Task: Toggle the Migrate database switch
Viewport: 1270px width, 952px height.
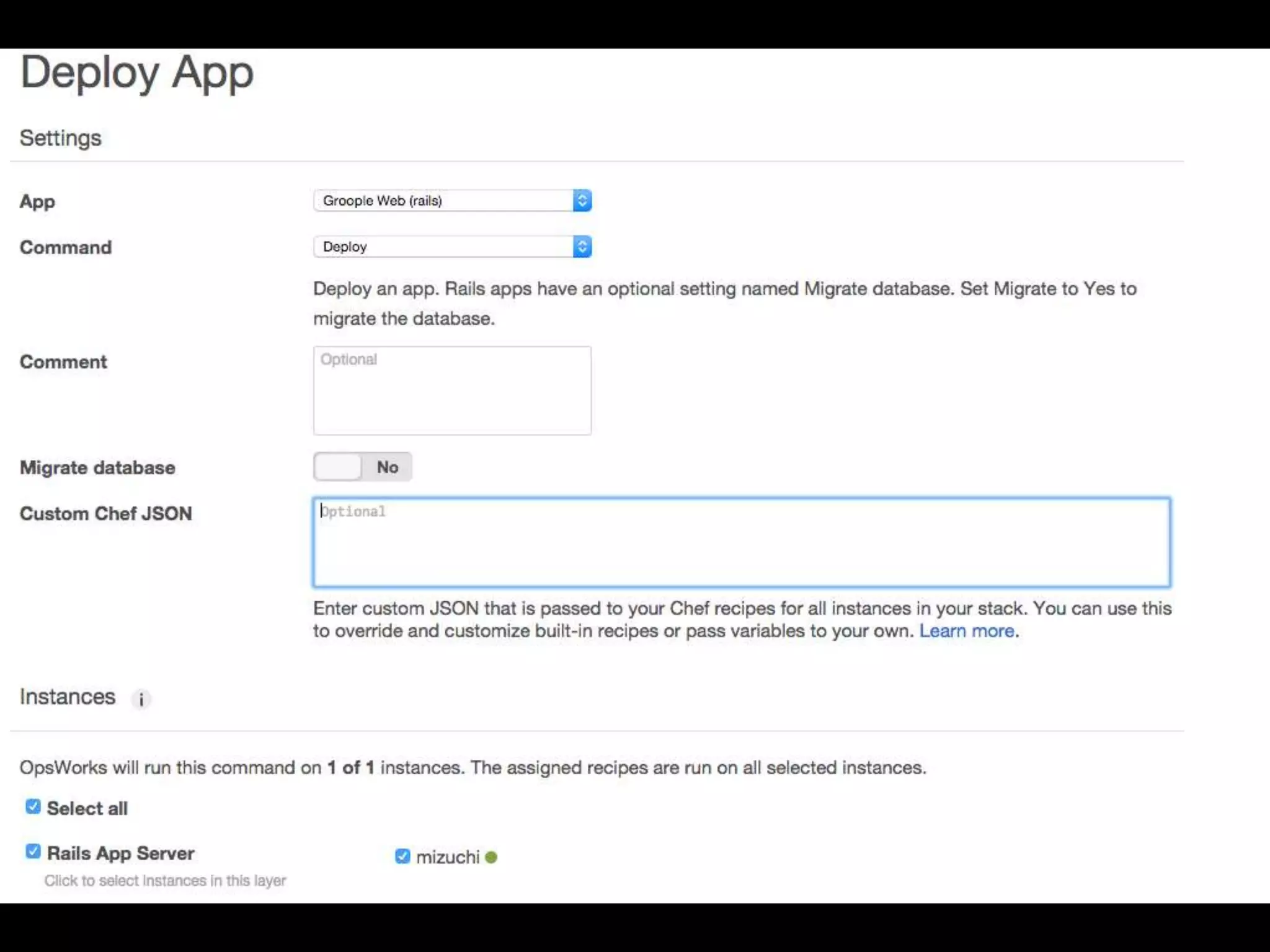Action: (x=362, y=467)
